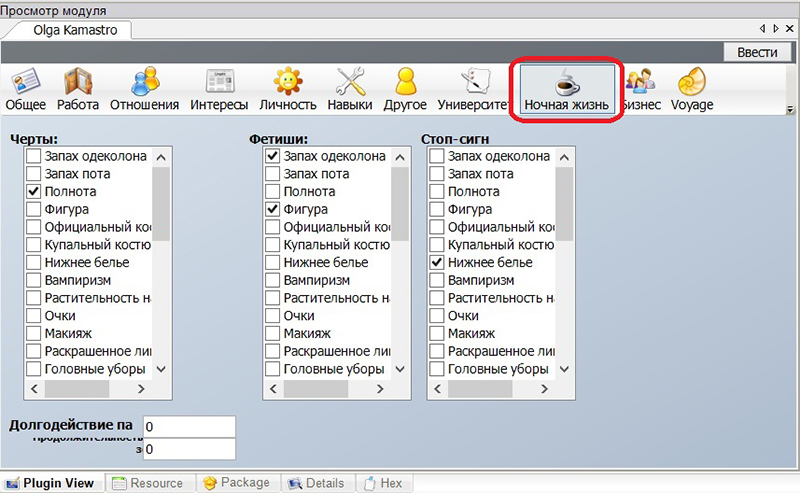800x493 pixels.
Task: Click the next tab arrow icon
Action: tap(776, 29)
